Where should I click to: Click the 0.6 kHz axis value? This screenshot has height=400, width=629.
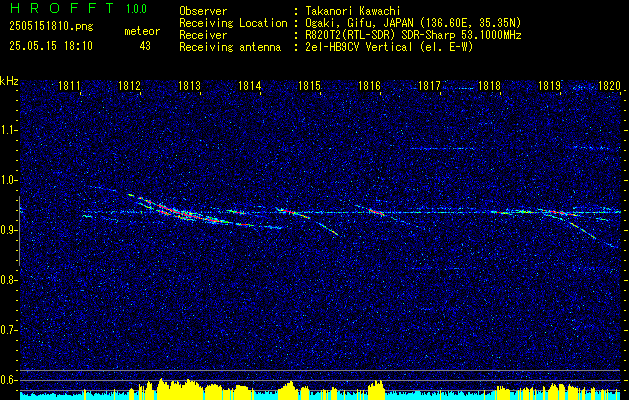click(x=8, y=380)
